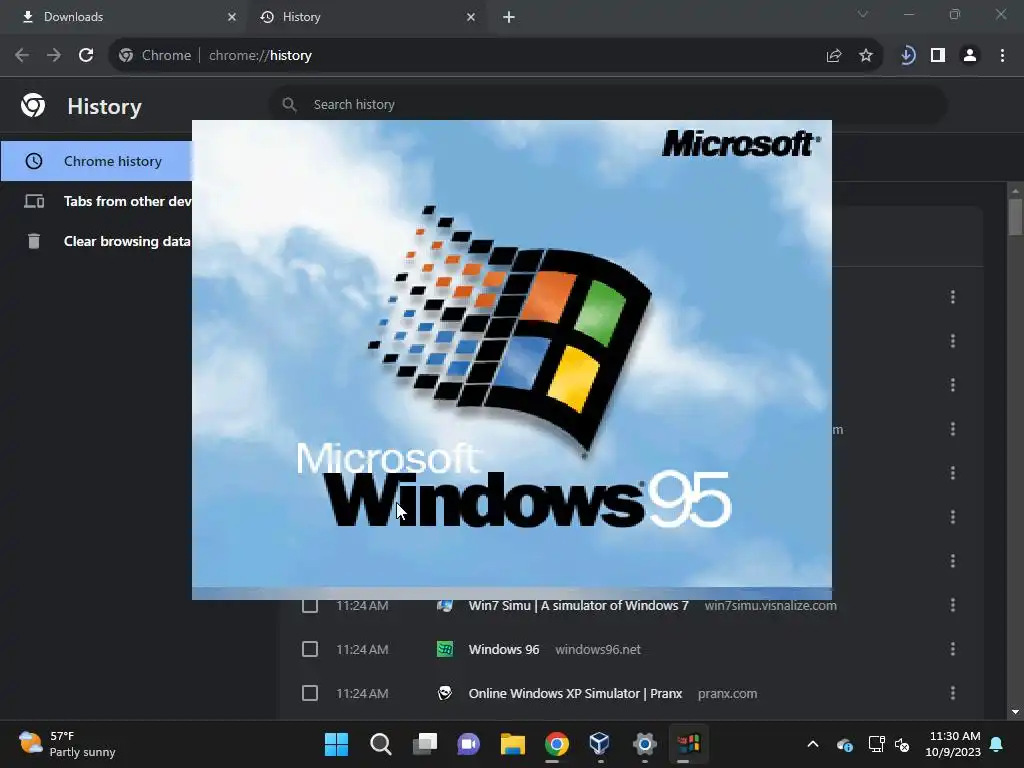
Task: Click the windows96.net domain text
Action: [598, 649]
